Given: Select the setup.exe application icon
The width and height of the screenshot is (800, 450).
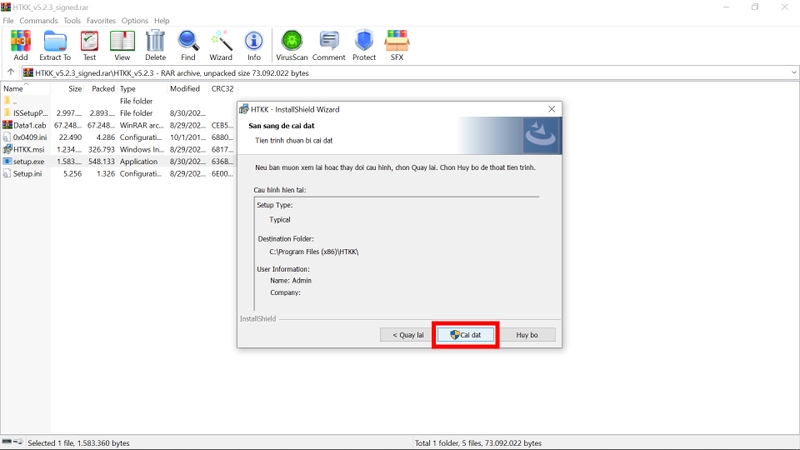Looking at the screenshot, I should (x=7, y=161).
